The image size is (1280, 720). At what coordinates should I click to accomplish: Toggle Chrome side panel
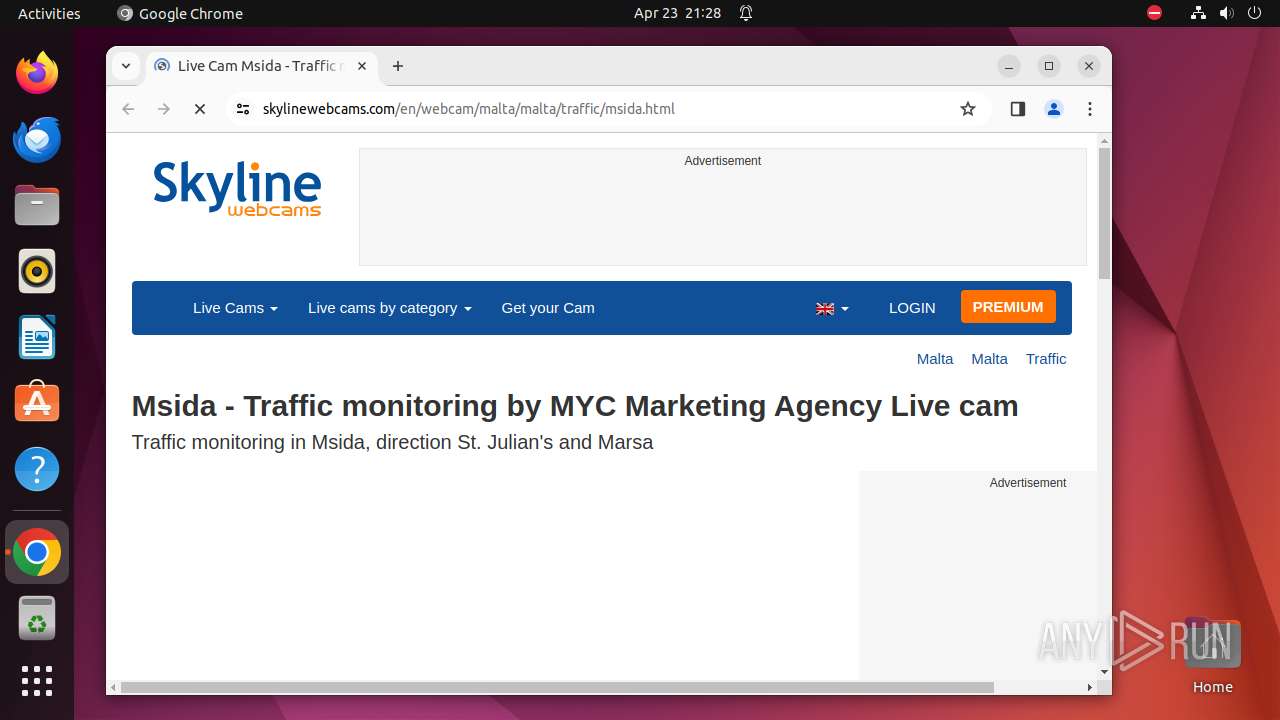[x=1018, y=109]
